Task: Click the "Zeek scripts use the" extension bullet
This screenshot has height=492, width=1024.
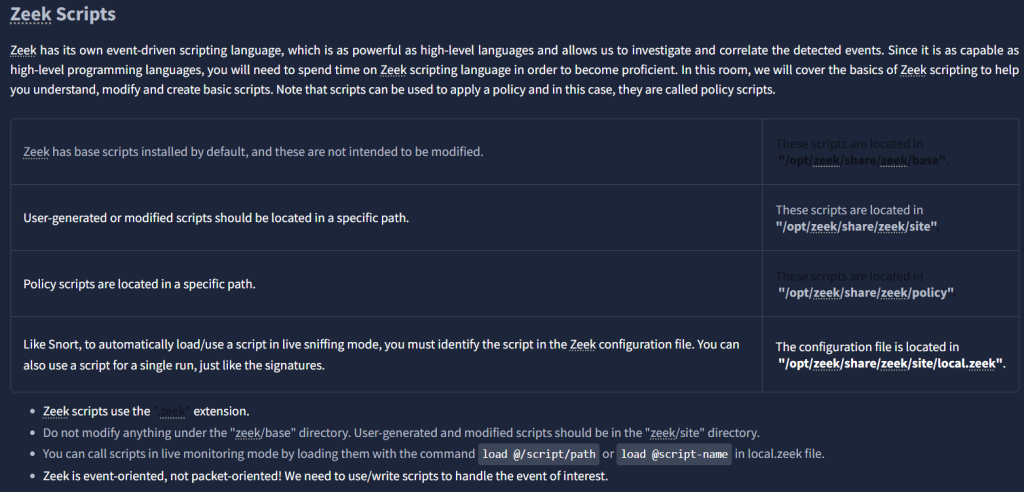Action: coord(96,411)
